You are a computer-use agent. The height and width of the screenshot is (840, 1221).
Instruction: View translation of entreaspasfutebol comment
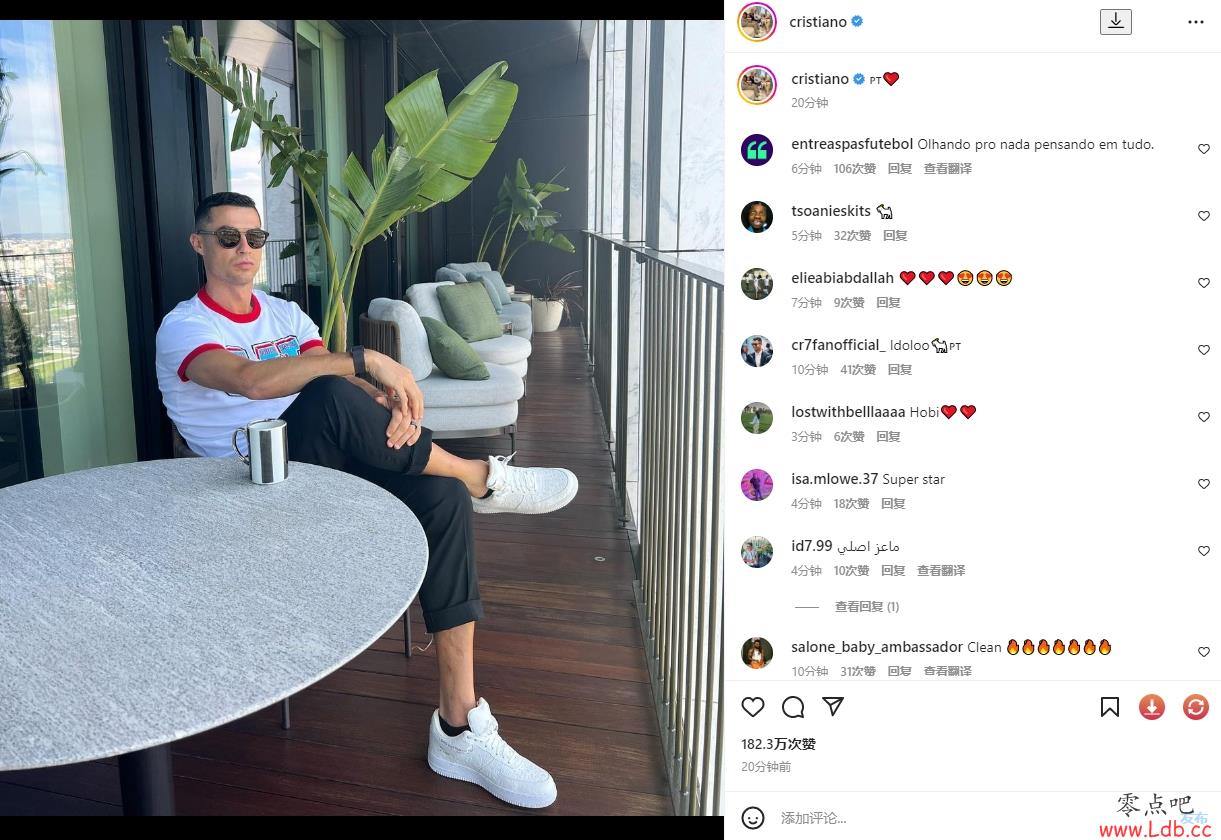point(948,169)
